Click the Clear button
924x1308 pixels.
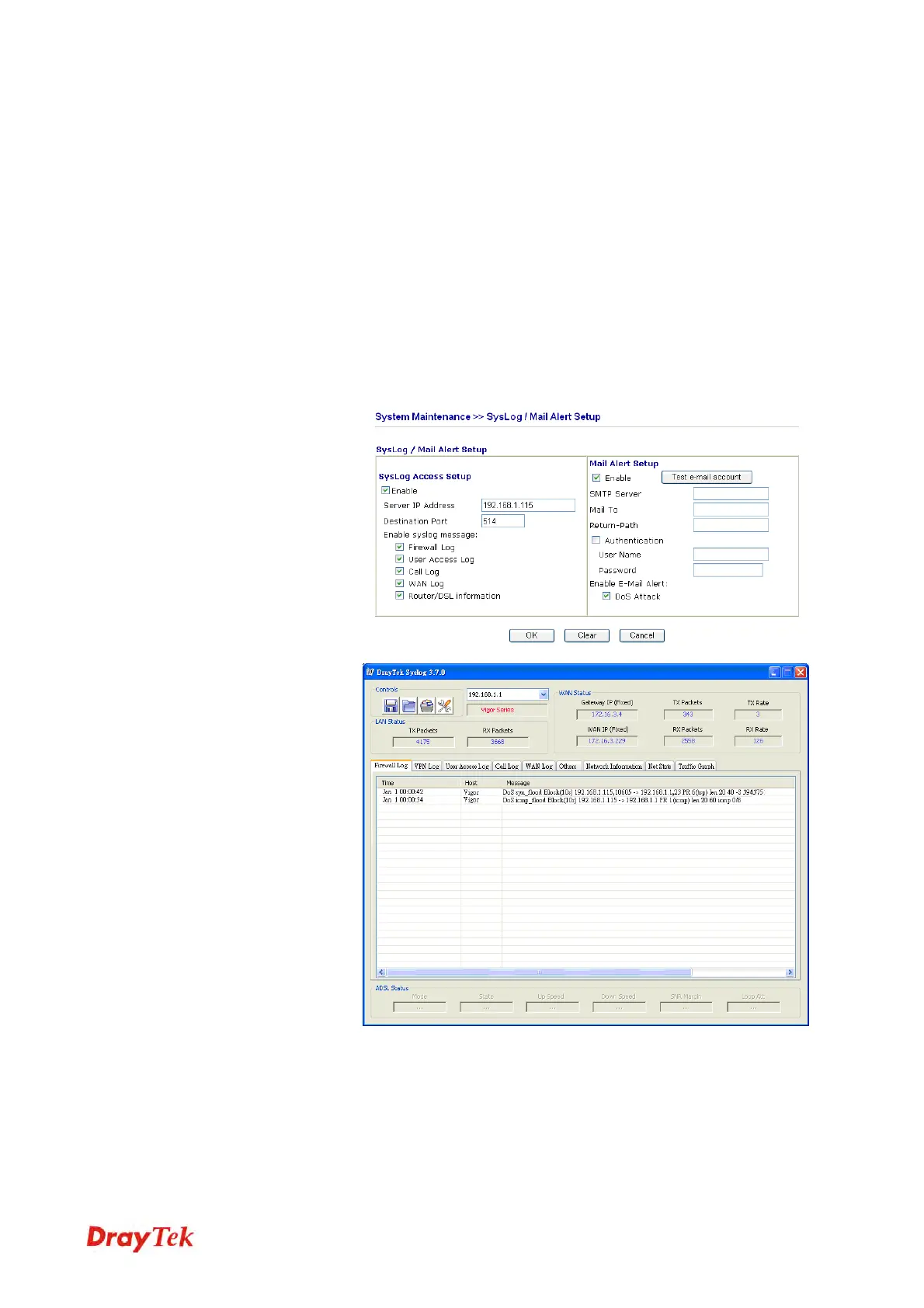click(587, 635)
